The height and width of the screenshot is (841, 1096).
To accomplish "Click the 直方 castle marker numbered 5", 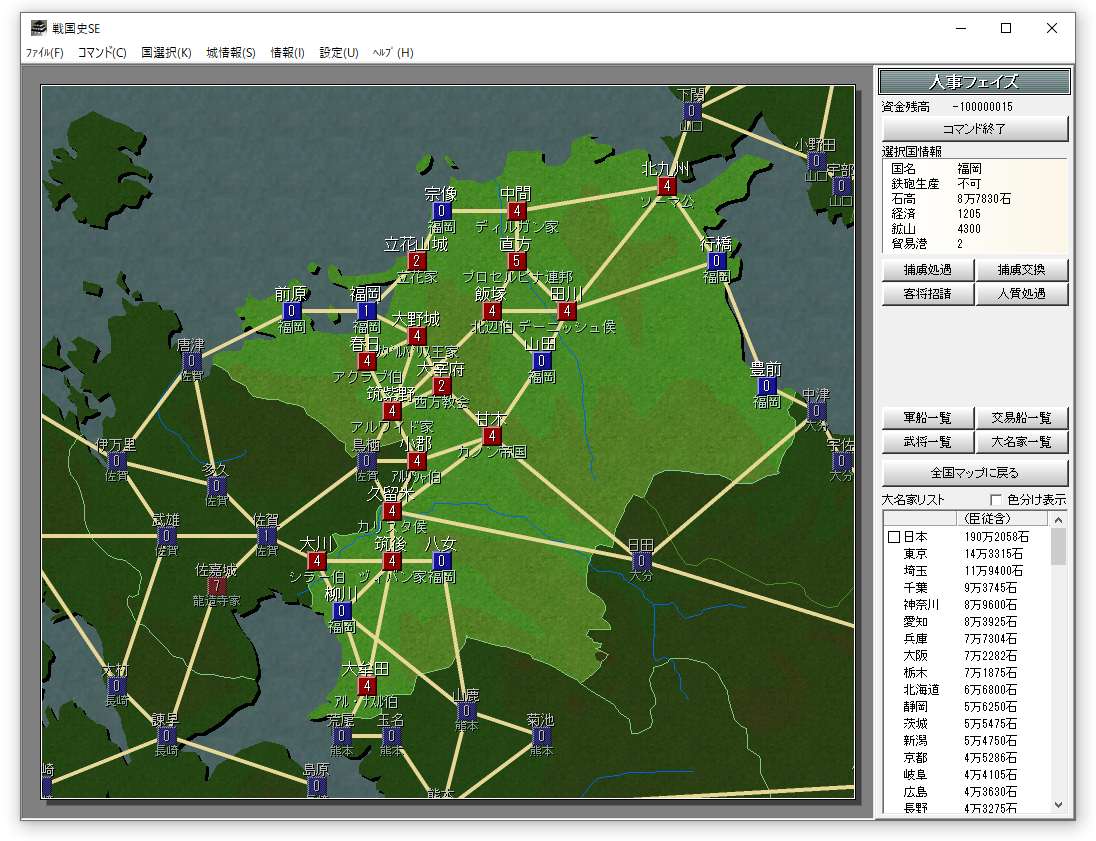I will pyautogui.click(x=517, y=261).
